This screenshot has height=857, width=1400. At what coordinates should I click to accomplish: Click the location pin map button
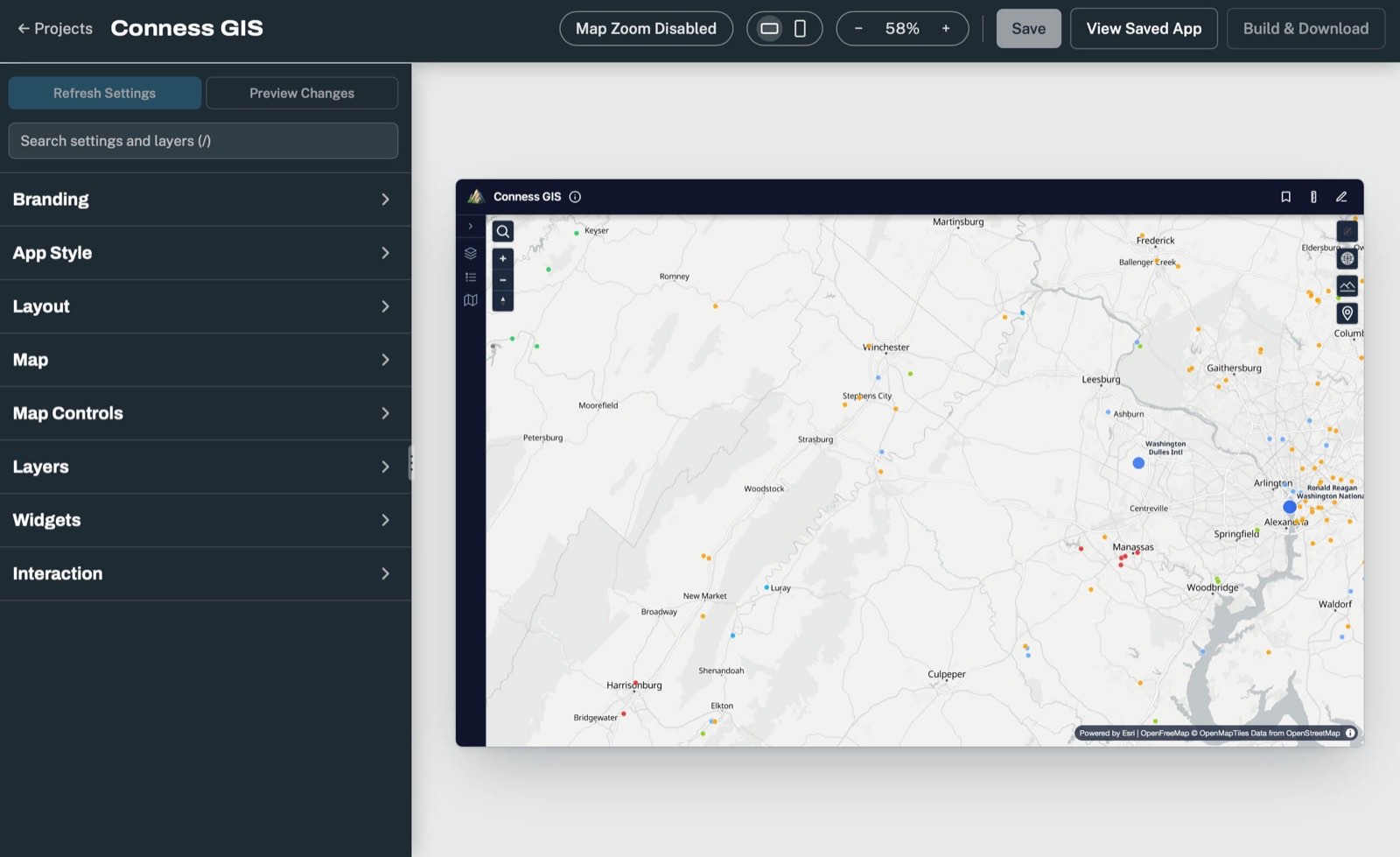coord(1347,313)
